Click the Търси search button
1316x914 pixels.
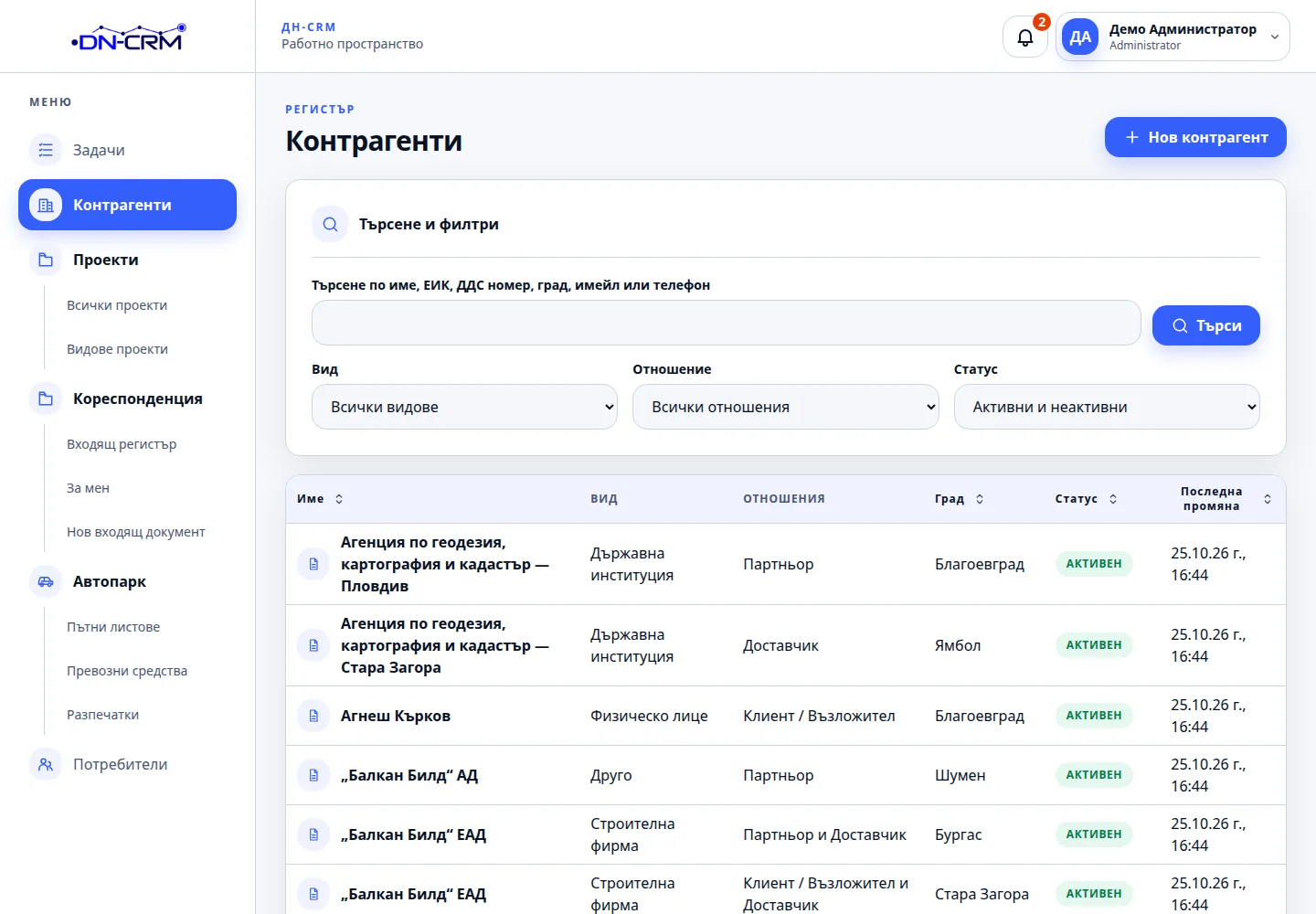tap(1206, 325)
